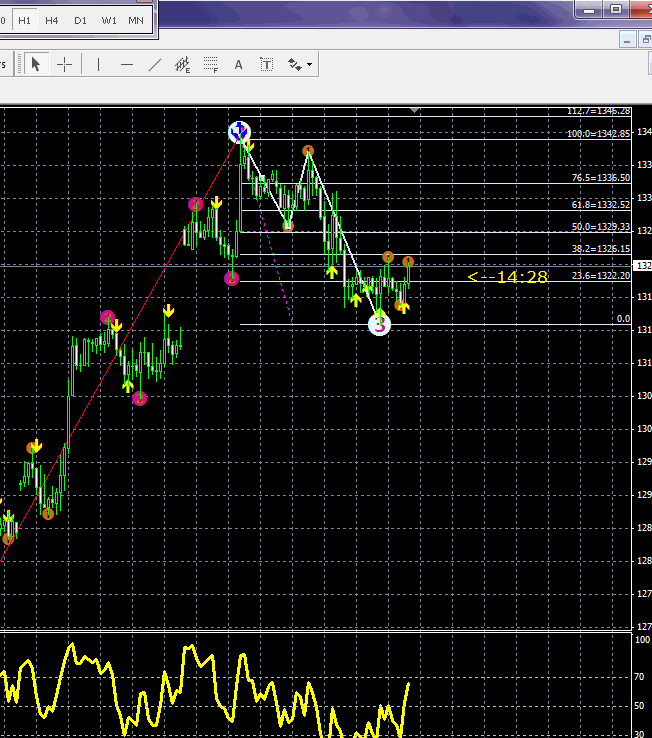Select the D1 daily timeframe

coord(80,21)
